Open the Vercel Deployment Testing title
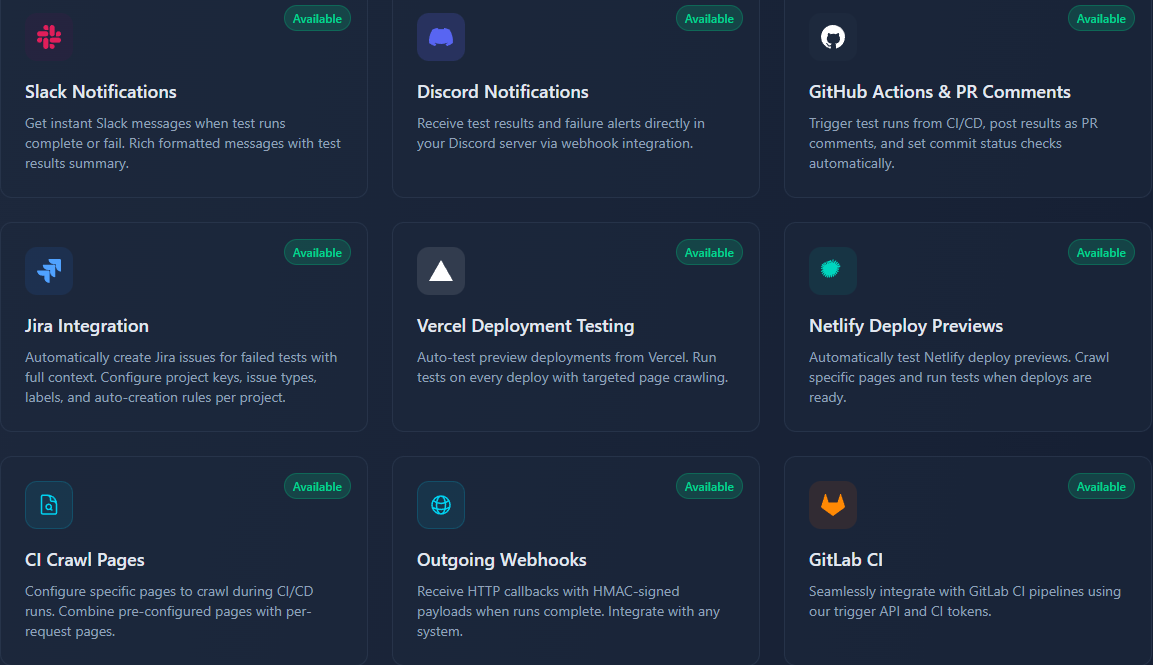Viewport: 1153px width, 665px height. coord(525,326)
